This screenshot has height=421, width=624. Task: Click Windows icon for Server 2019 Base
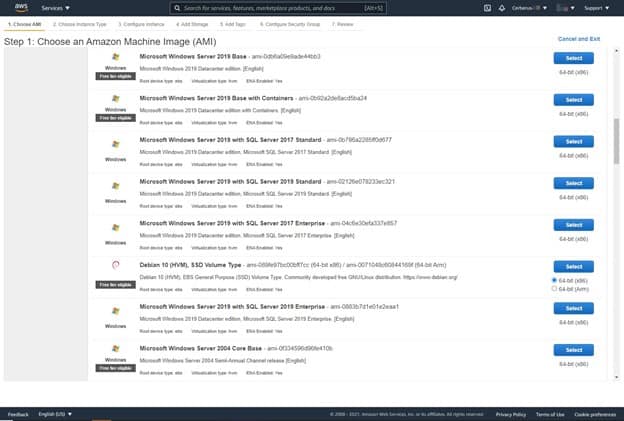[115, 57]
